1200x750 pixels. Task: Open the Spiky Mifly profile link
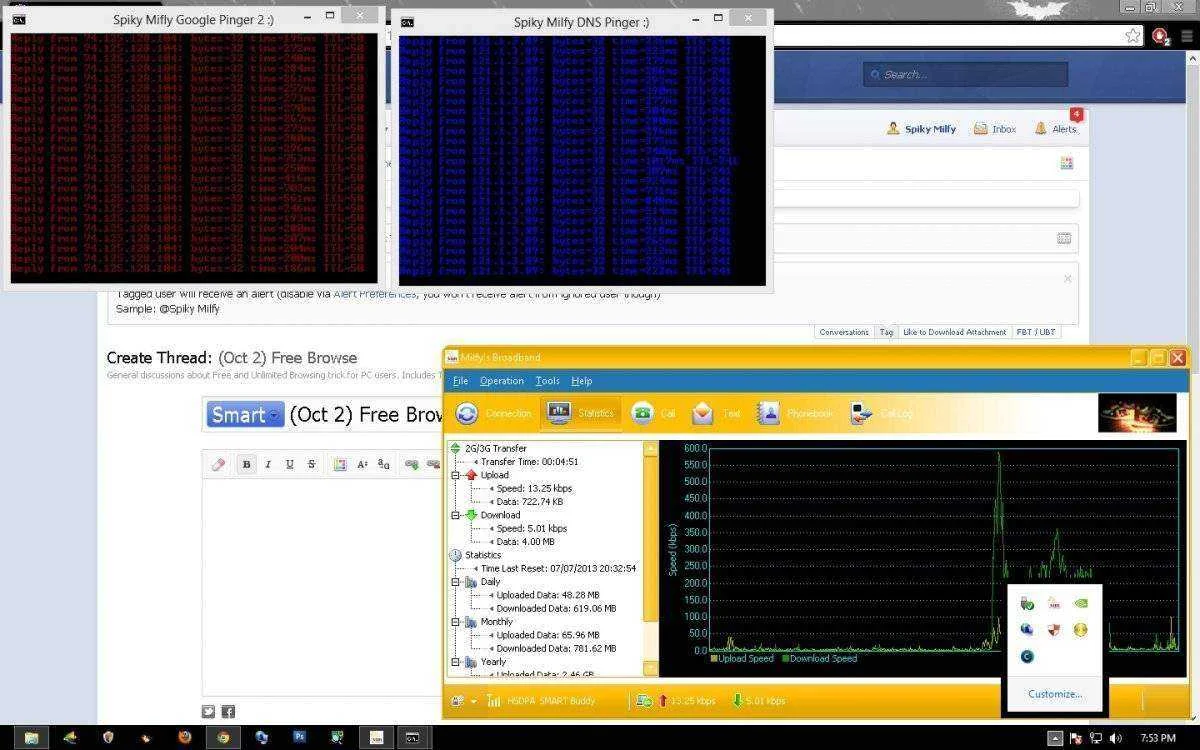click(922, 129)
